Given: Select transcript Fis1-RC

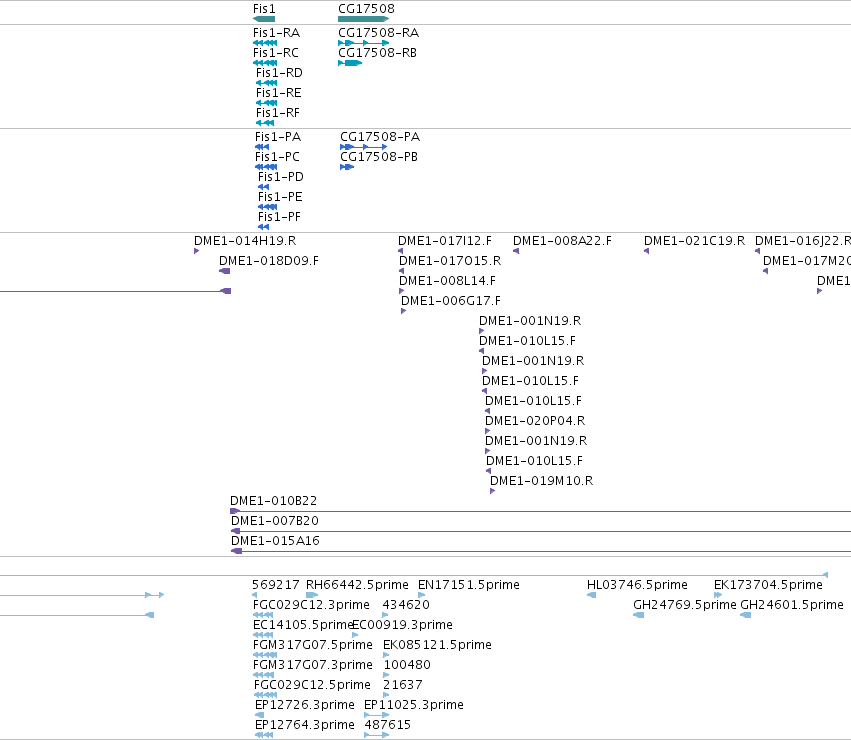Looking at the screenshot, I should [x=276, y=53].
